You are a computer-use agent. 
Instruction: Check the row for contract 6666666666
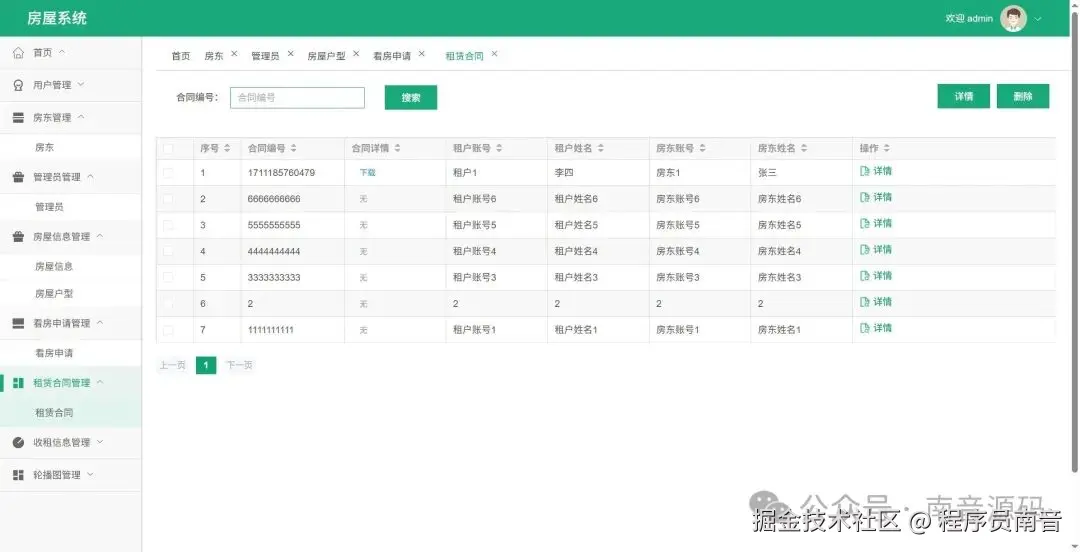tap(168, 199)
